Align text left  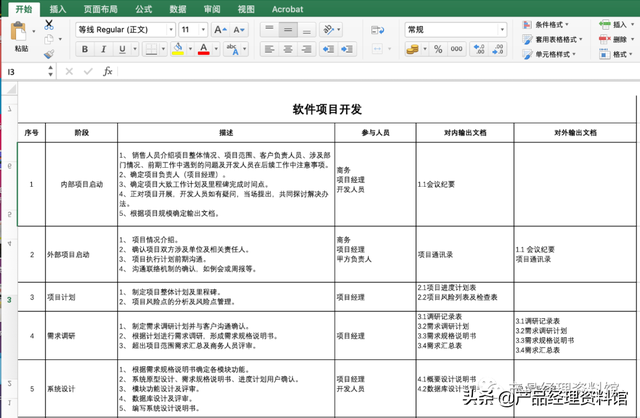tap(269, 49)
